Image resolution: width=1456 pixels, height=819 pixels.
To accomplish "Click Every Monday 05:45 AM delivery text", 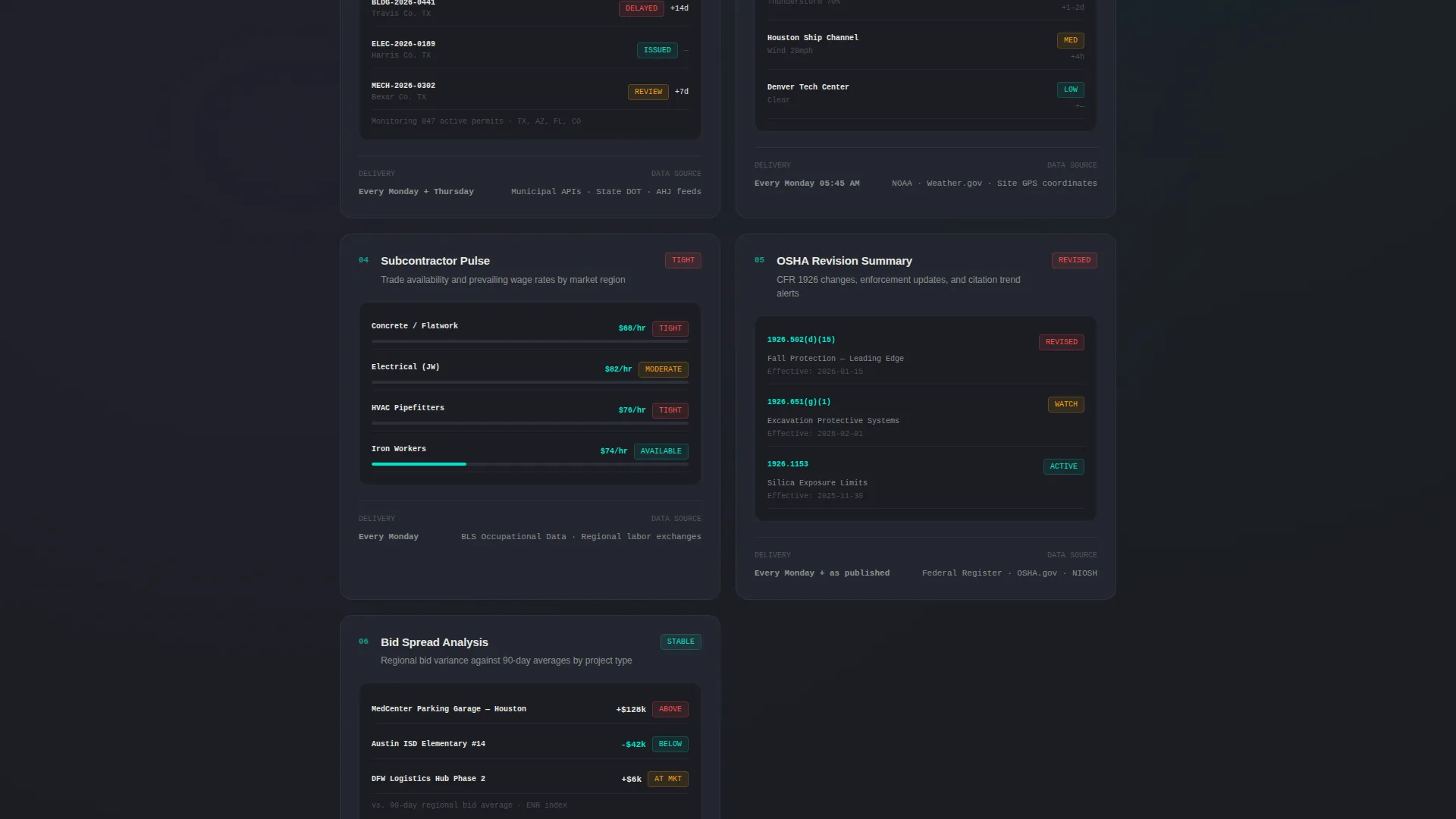I will [807, 184].
